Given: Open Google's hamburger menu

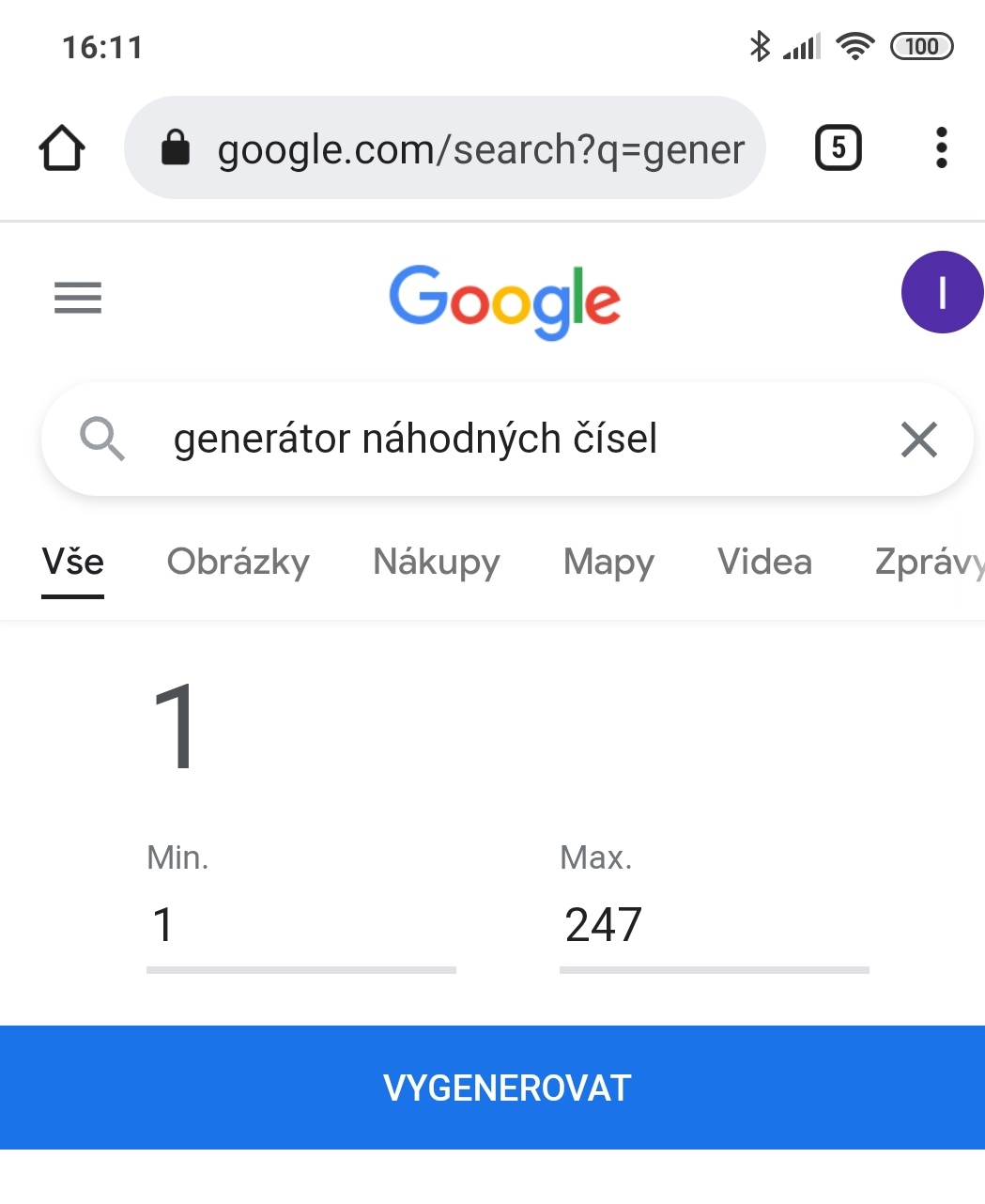Looking at the screenshot, I should [x=78, y=298].
